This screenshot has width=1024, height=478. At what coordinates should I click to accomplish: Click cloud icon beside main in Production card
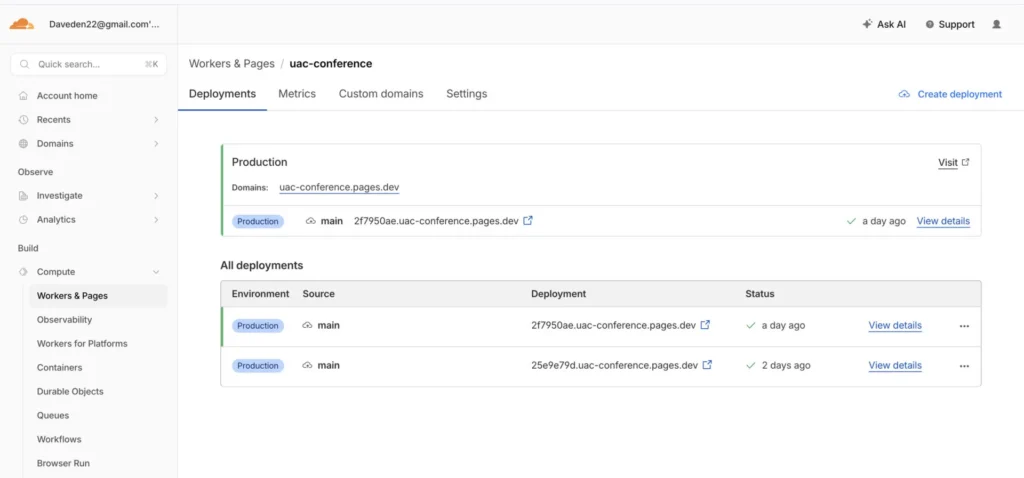click(x=311, y=221)
